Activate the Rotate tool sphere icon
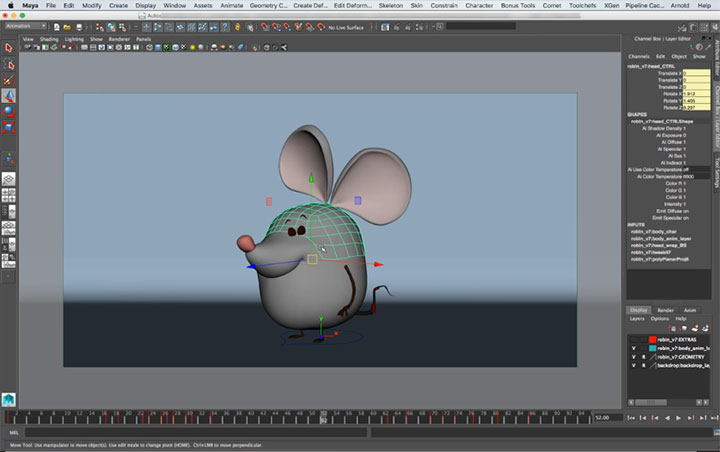720x452 pixels. point(9,112)
